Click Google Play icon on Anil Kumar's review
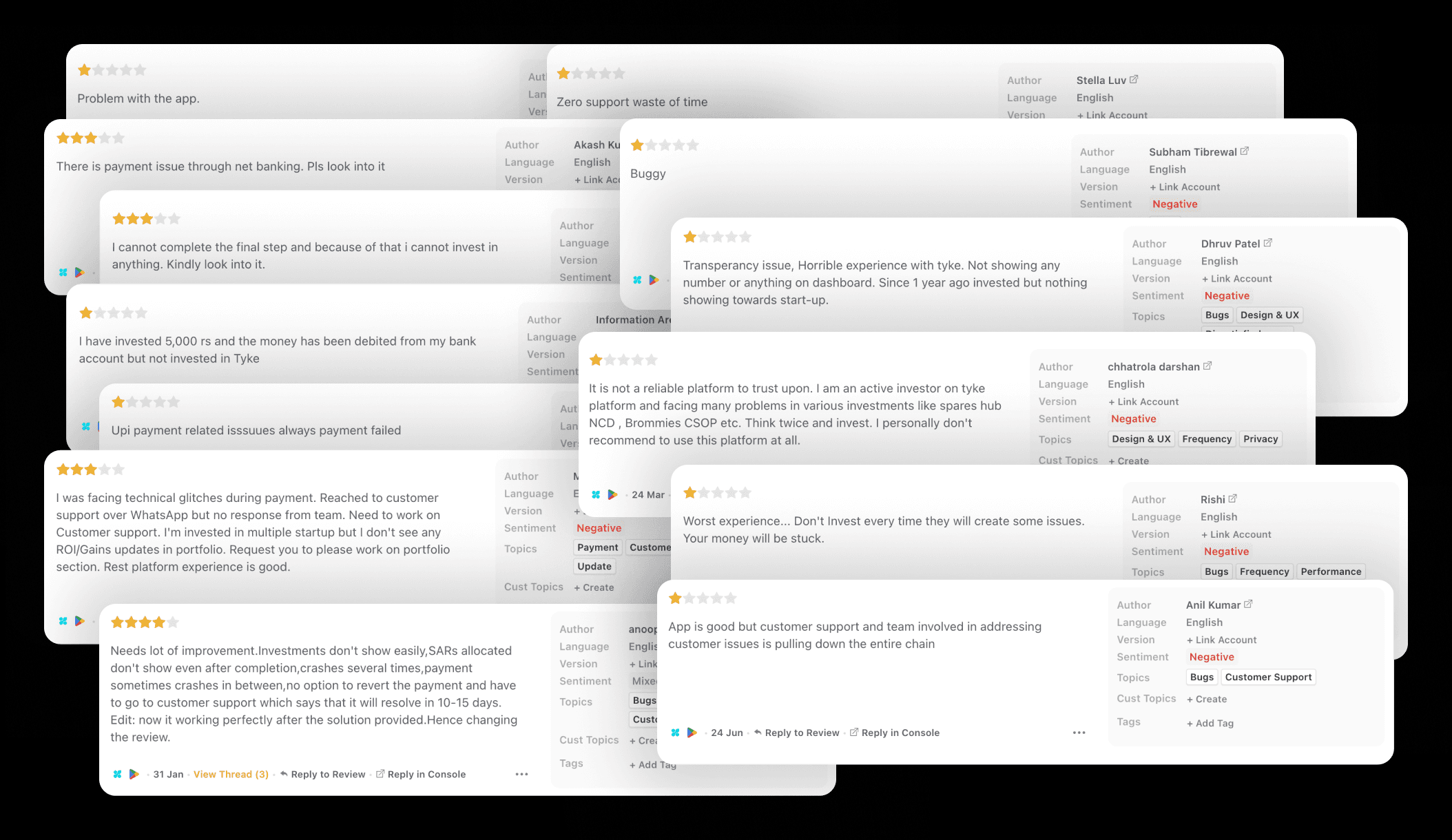This screenshot has height=840, width=1452. click(x=692, y=733)
